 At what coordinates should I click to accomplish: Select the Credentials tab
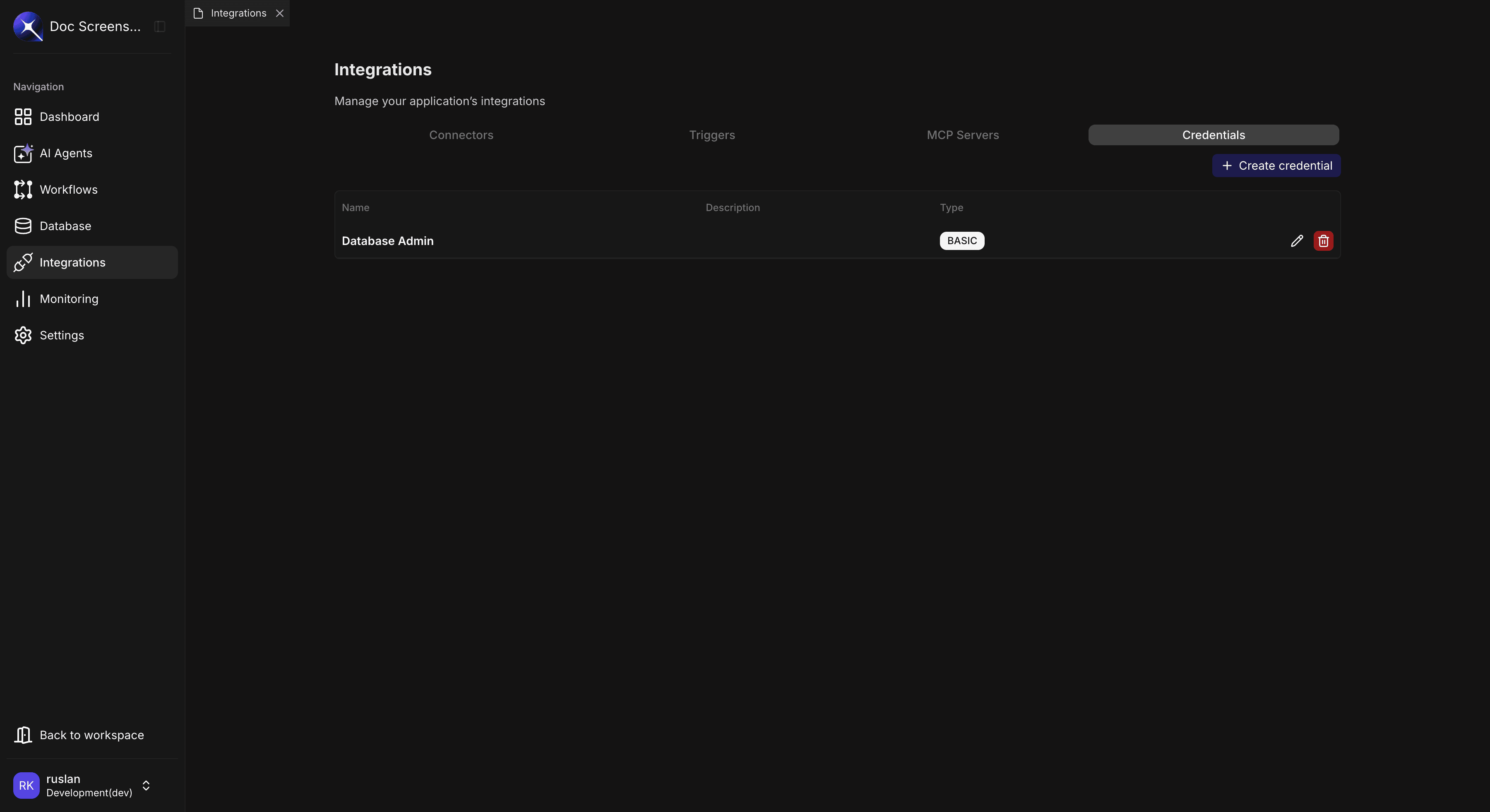1213,135
